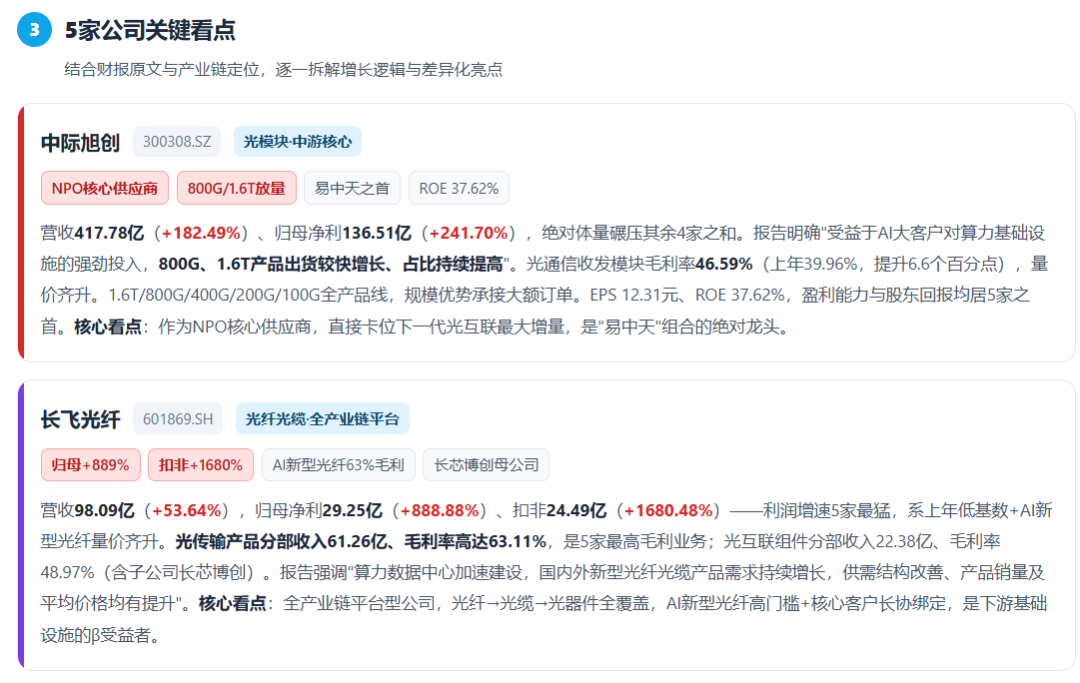Image resolution: width=1080 pixels, height=683 pixels.
Task: Click bold text 光传输产品分部收入61.26亿
Action: (x=281, y=542)
